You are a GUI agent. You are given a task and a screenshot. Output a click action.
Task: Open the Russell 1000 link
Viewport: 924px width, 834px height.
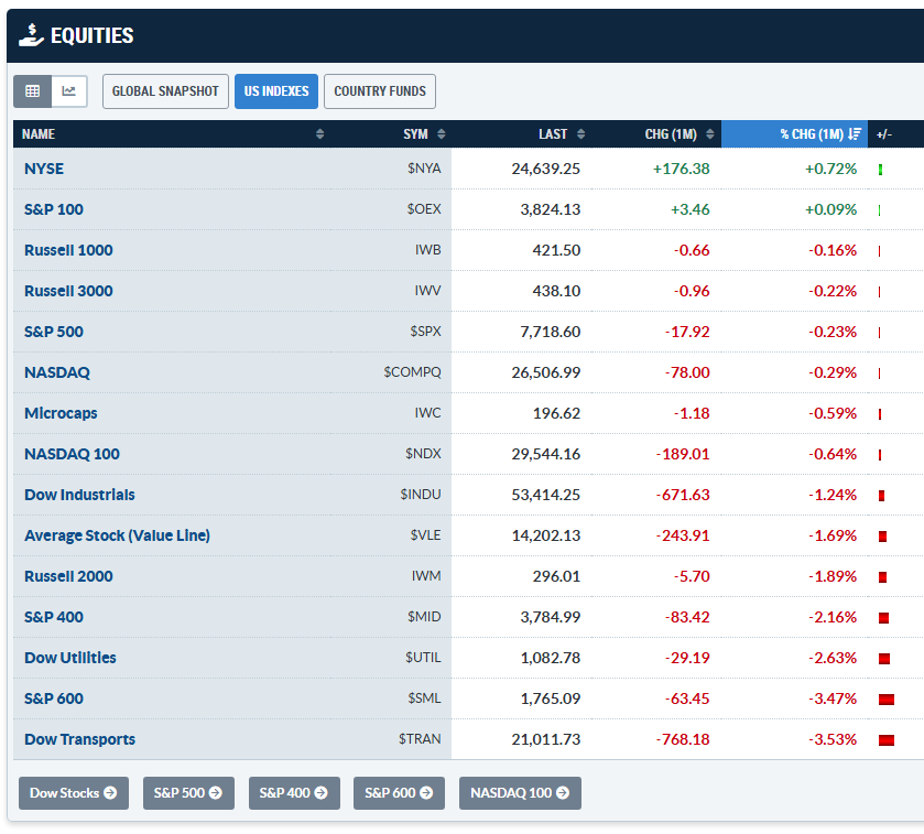click(68, 250)
